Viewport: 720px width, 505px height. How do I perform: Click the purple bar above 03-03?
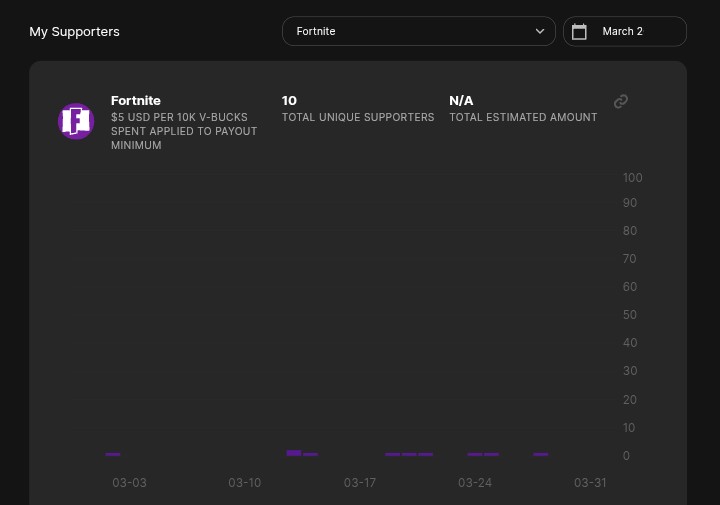coord(113,454)
